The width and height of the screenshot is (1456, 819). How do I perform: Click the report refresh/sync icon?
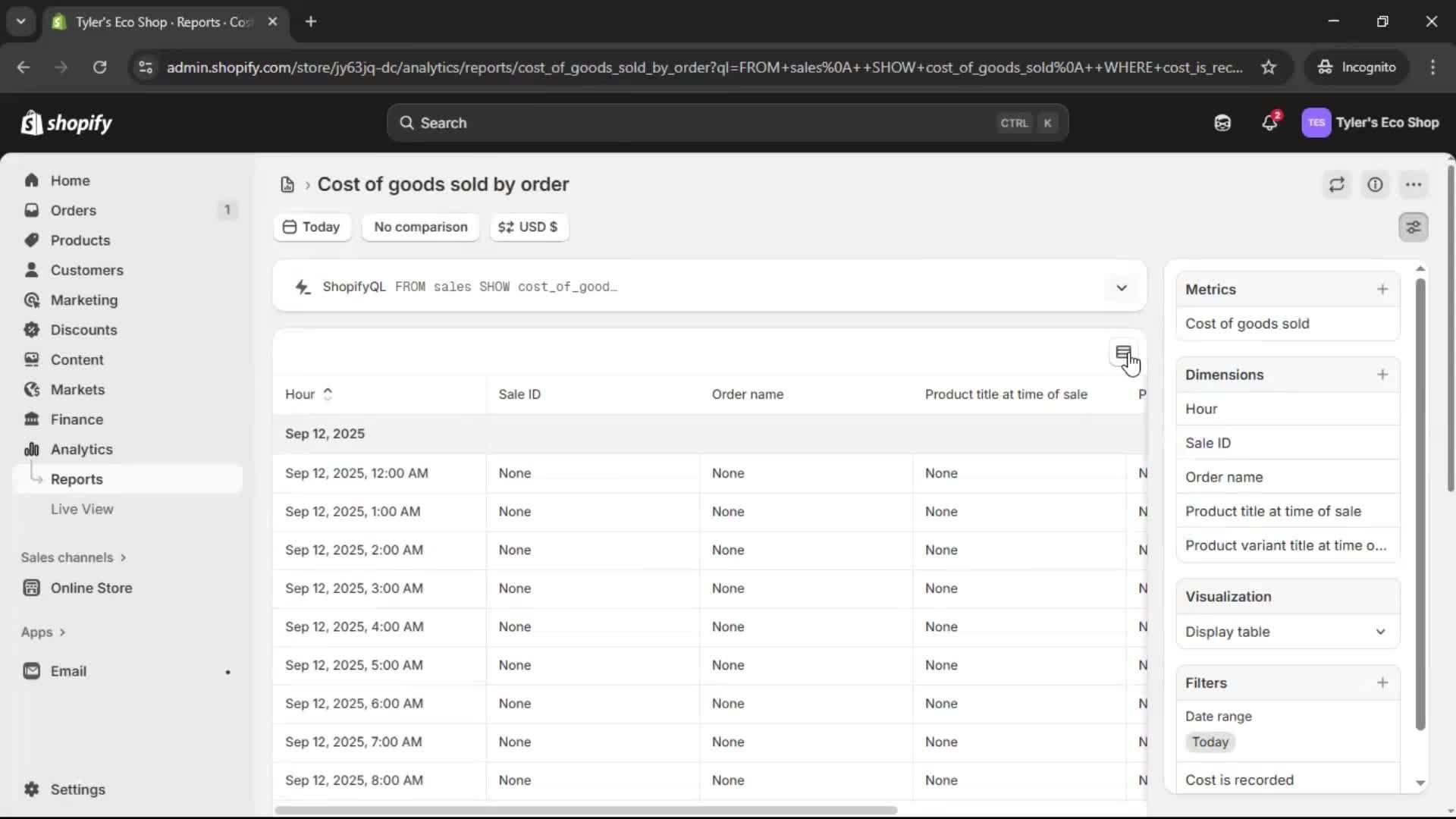pos(1336,184)
